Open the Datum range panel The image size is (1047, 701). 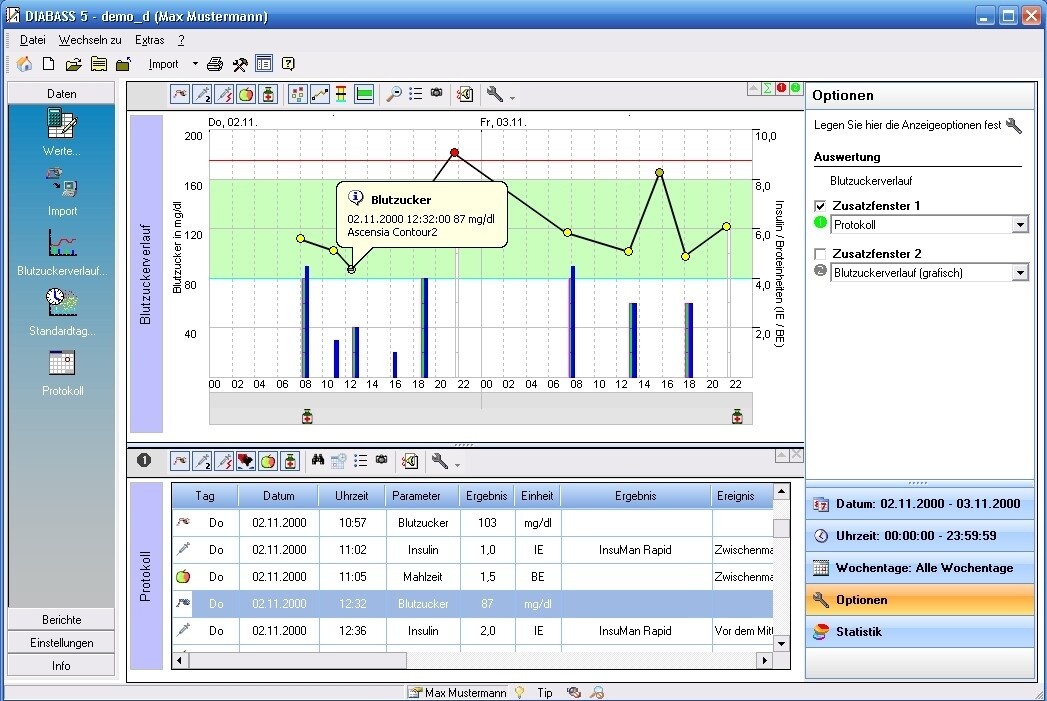(919, 504)
